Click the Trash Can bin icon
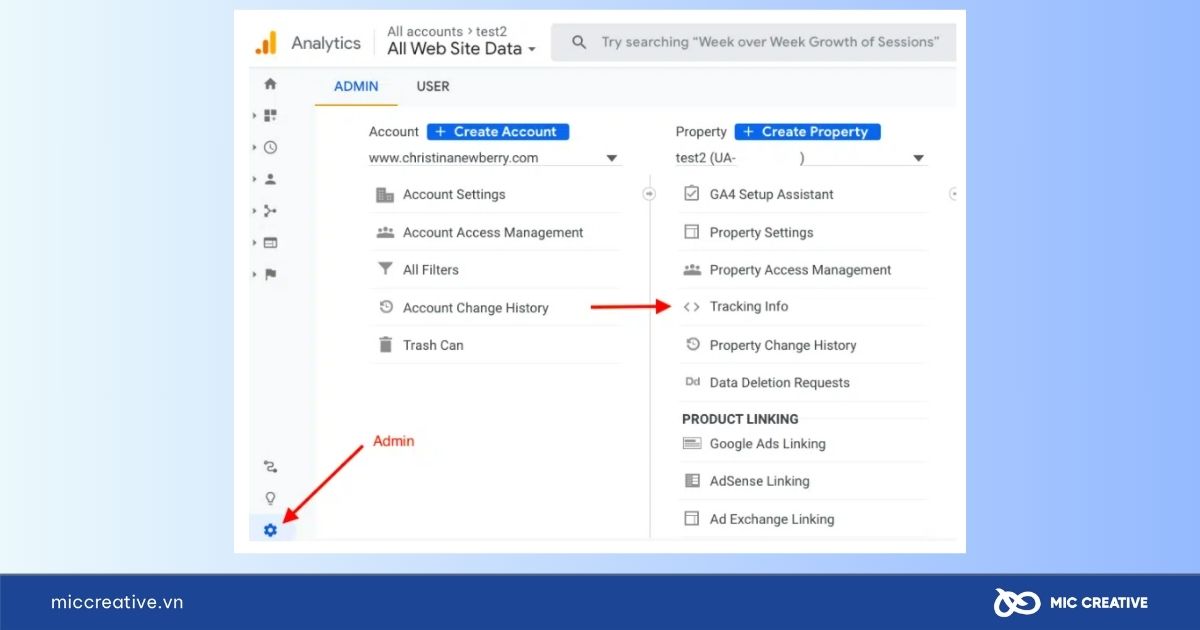The height and width of the screenshot is (630, 1200). point(385,344)
